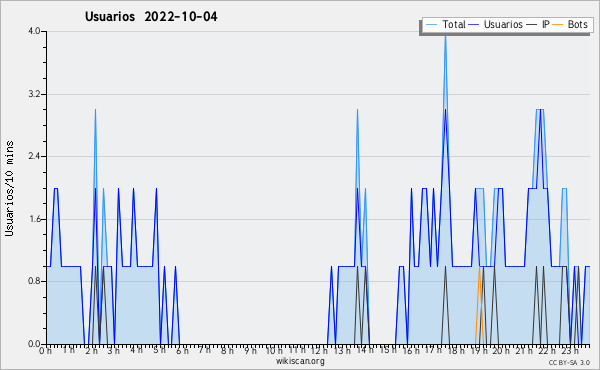600x370 pixels.
Task: Click the '18 h' x-axis label
Action: 456,351
